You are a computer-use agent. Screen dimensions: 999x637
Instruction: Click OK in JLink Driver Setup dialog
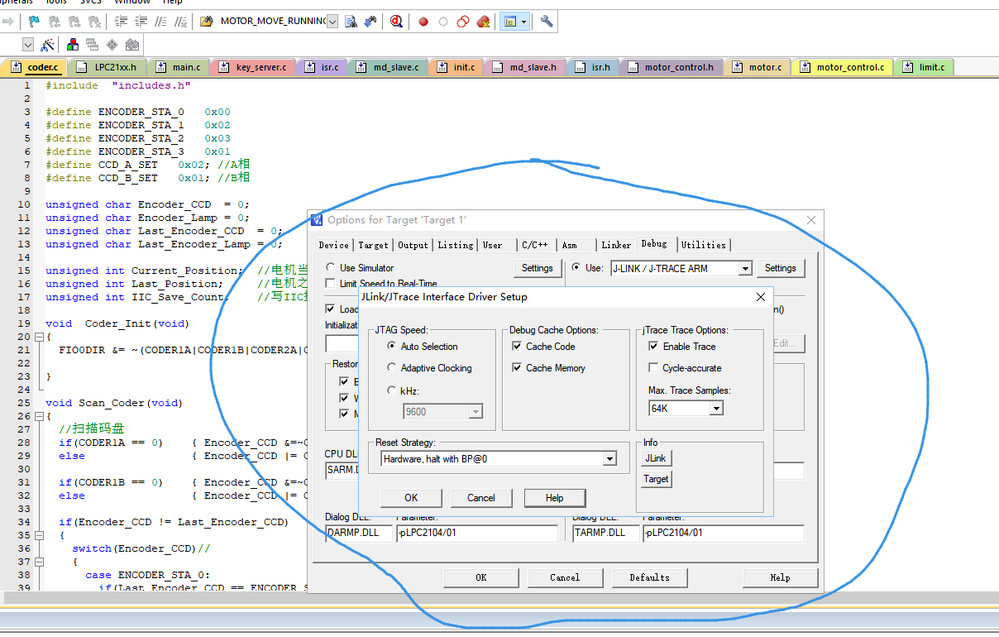point(411,497)
